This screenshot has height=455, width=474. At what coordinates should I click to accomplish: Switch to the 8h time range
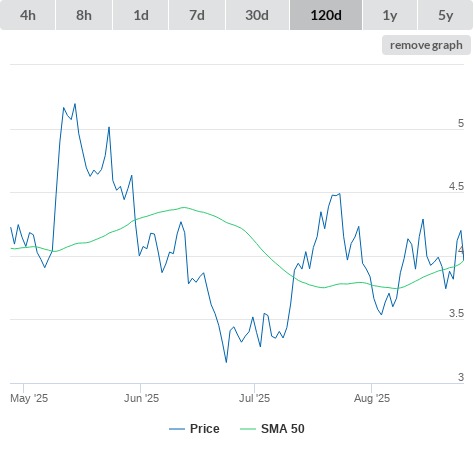point(84,15)
